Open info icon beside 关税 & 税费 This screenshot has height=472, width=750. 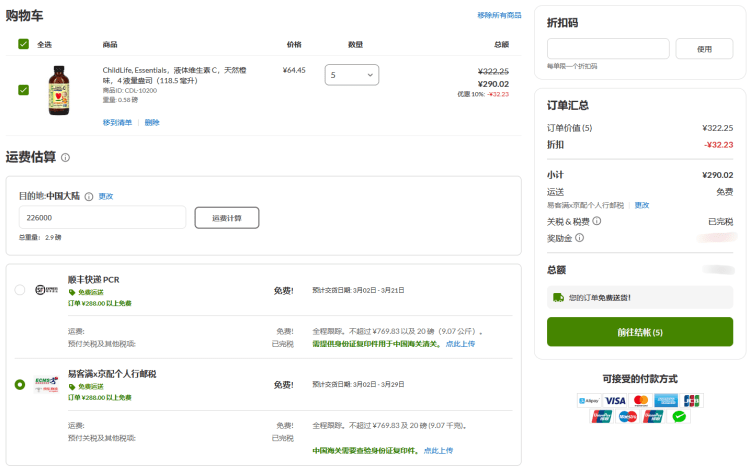596,221
